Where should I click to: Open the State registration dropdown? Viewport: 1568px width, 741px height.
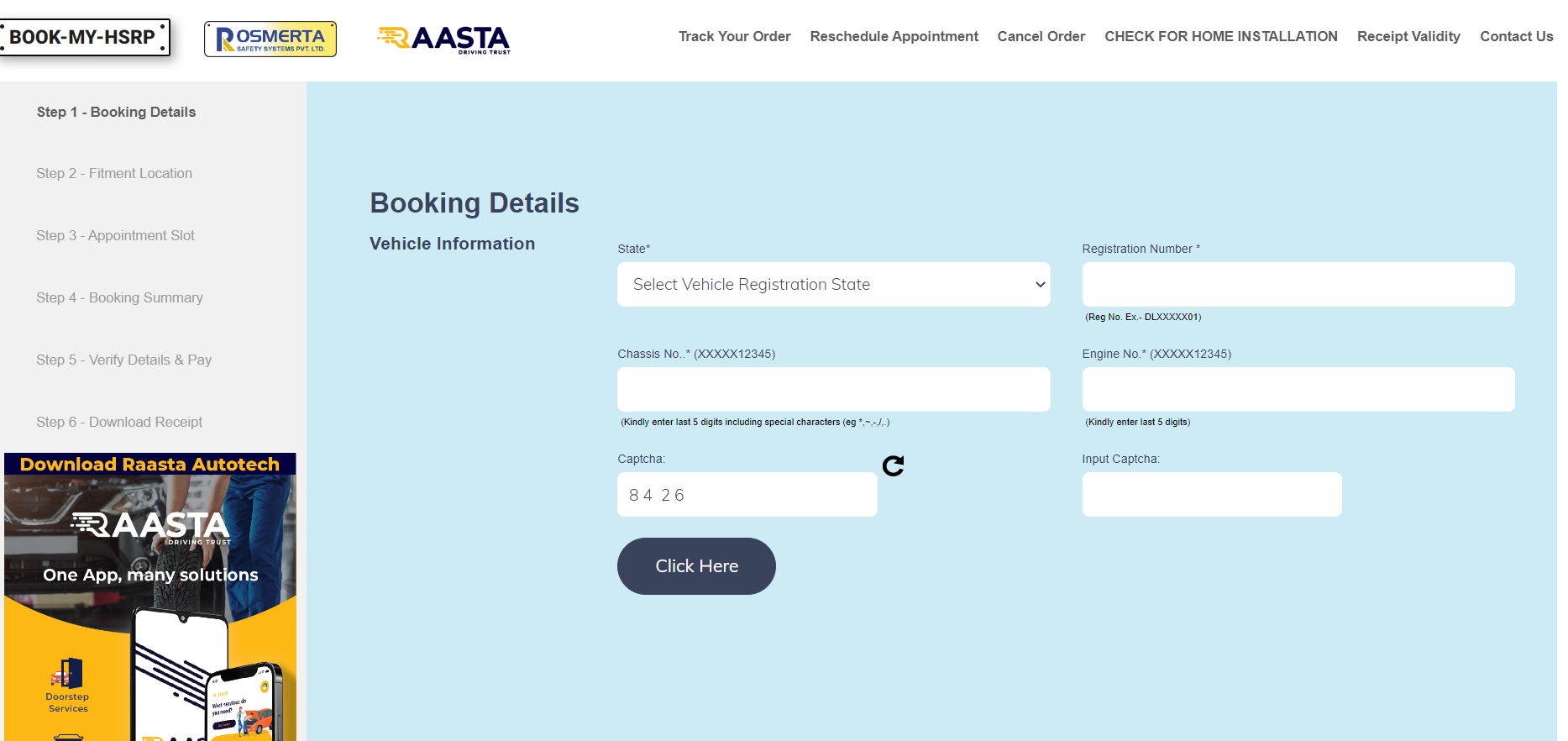tap(833, 285)
